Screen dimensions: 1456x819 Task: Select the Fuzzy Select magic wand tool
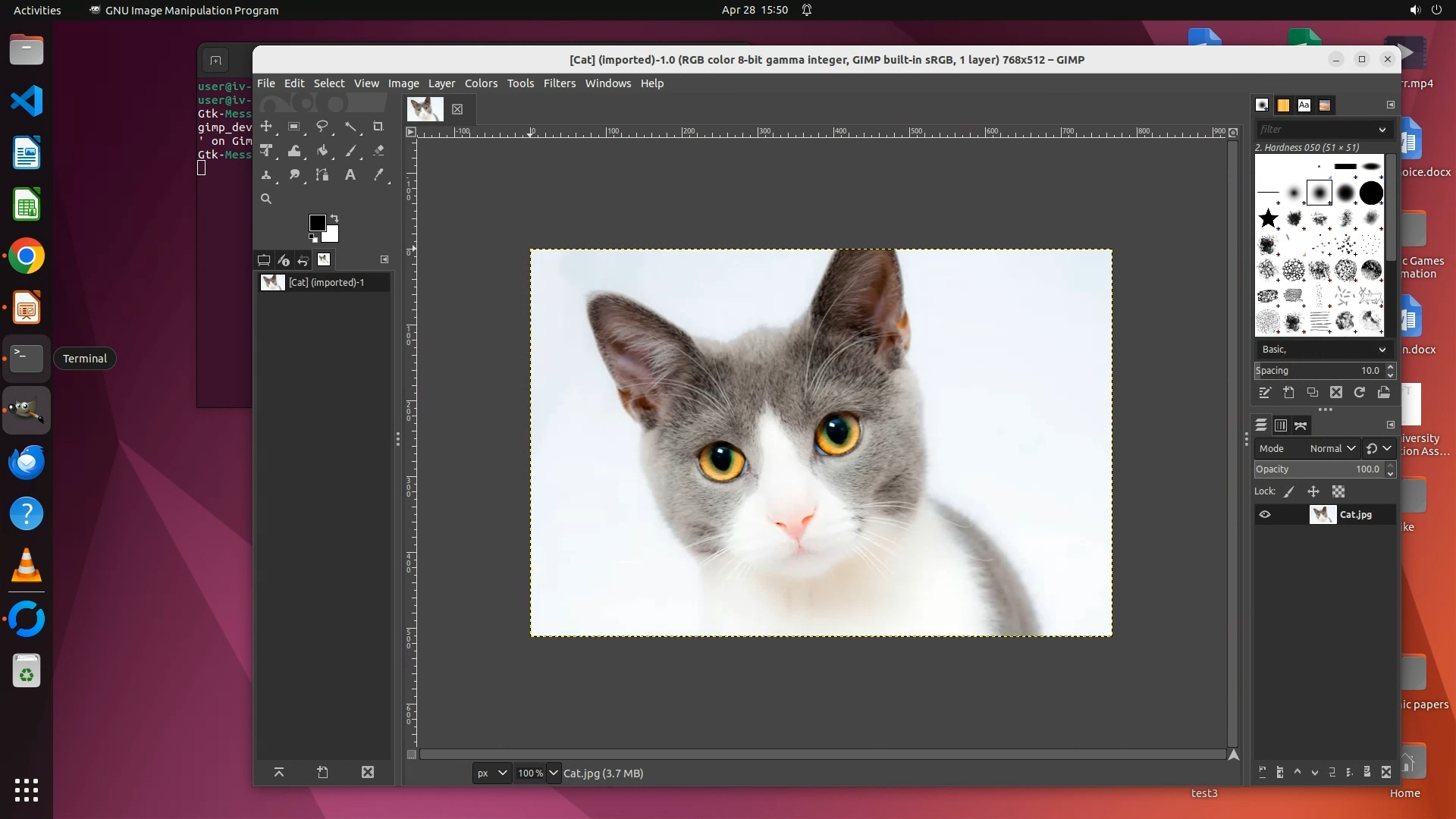coord(350,127)
